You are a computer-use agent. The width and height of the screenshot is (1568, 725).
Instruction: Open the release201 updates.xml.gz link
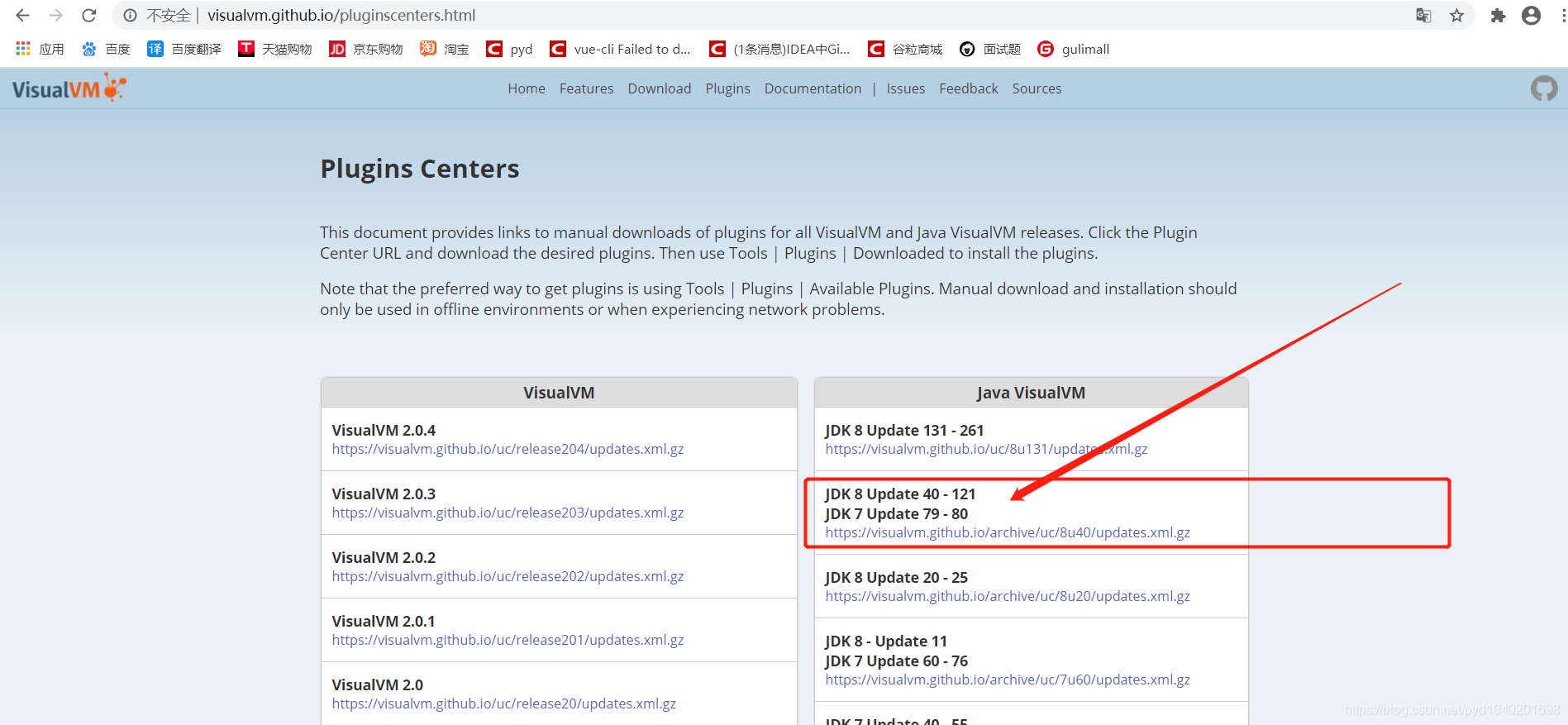pos(508,640)
